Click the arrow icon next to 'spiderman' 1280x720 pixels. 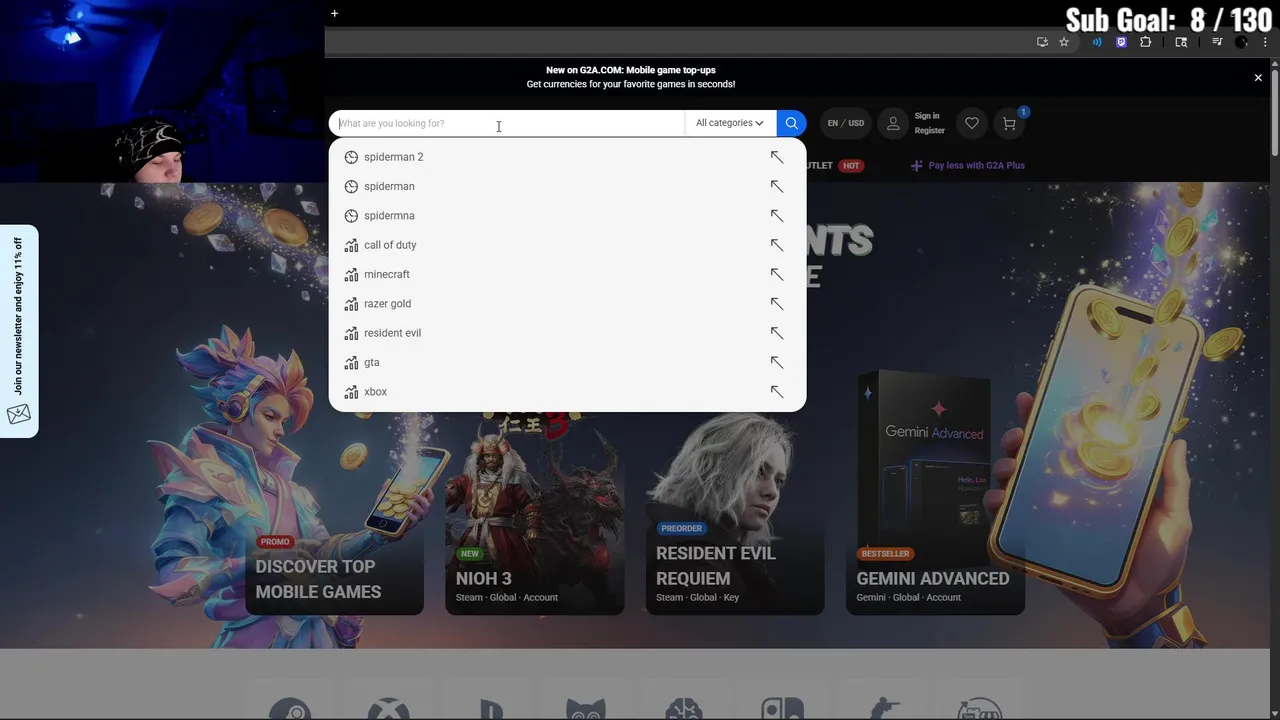[776, 186]
